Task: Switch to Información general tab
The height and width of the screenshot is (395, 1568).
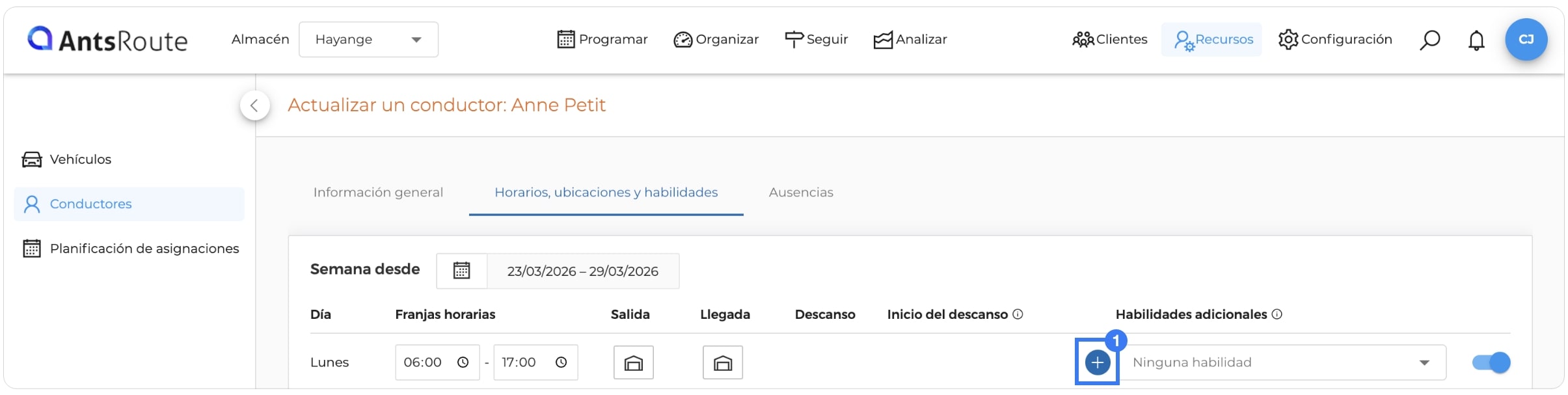Action: (x=378, y=193)
